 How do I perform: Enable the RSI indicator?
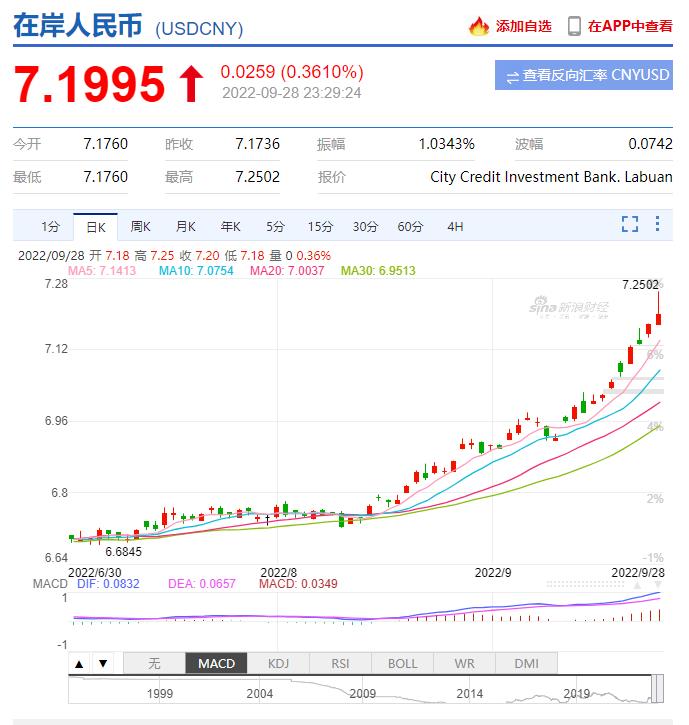coord(340,663)
